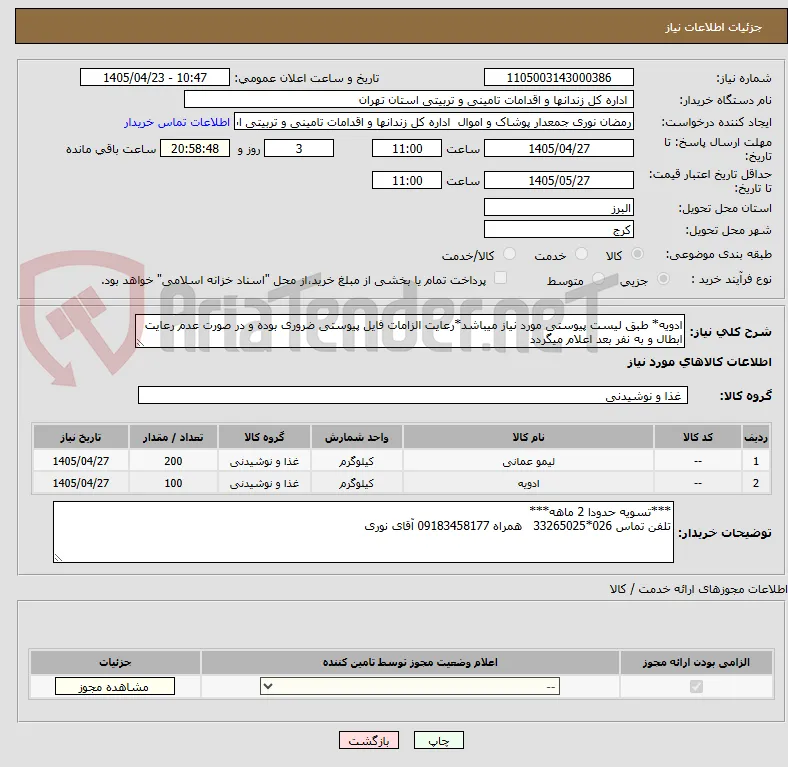The width and height of the screenshot is (788, 767).
Task: Click the price validity date 1405/05/27 field
Action: 558,180
